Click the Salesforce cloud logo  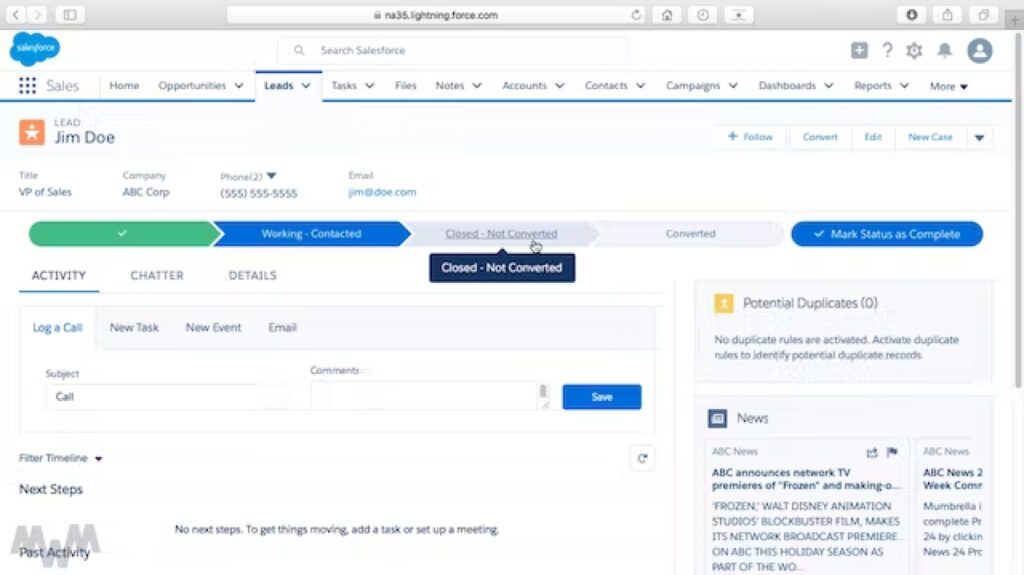pos(35,48)
